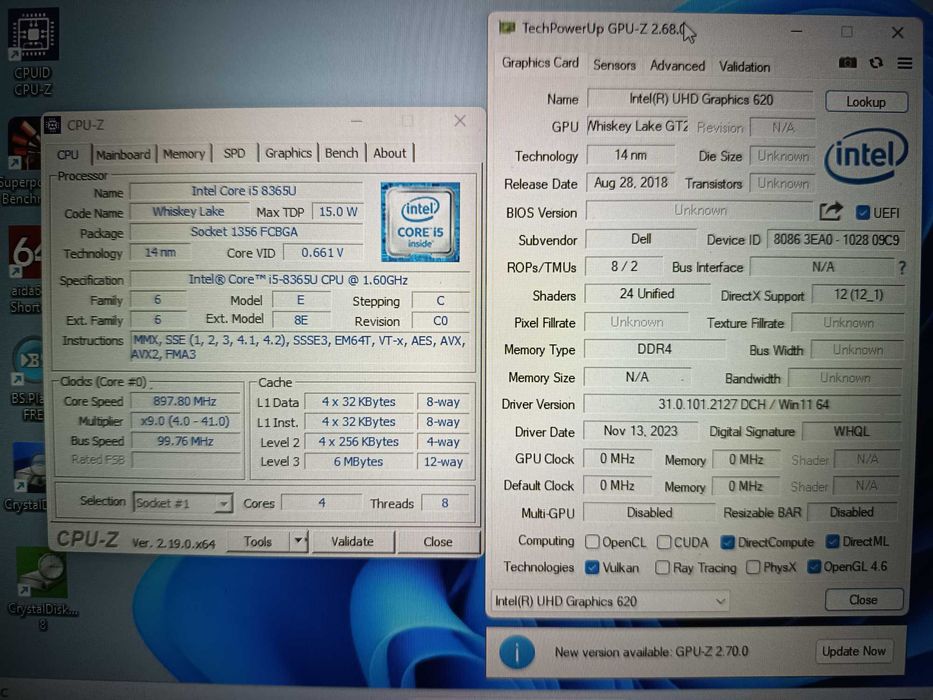Take a GPU-Z screenshot with the camera icon

pyautogui.click(x=847, y=62)
